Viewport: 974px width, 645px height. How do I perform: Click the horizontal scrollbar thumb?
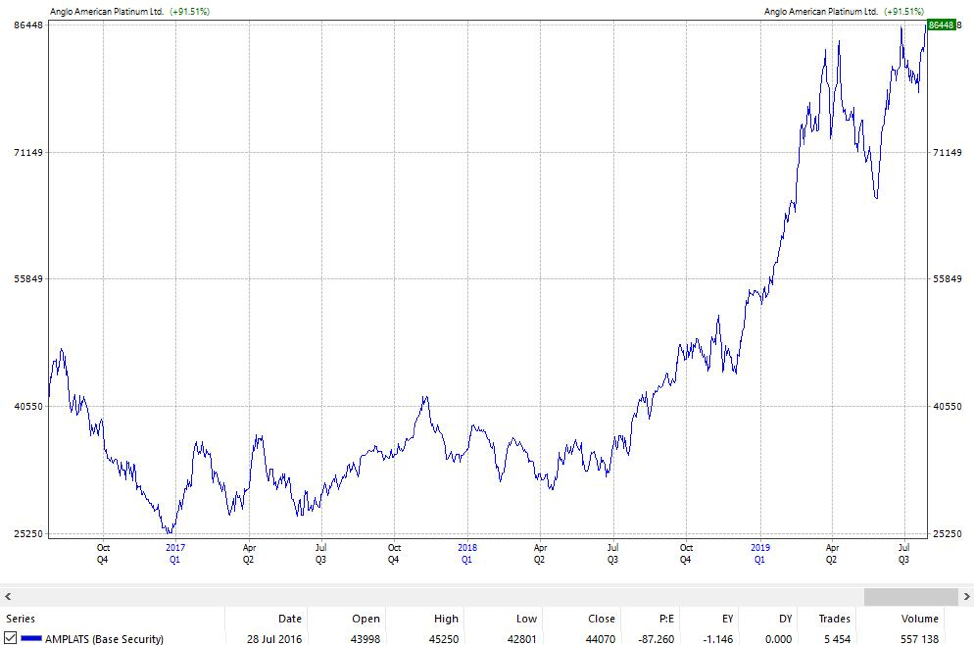910,596
